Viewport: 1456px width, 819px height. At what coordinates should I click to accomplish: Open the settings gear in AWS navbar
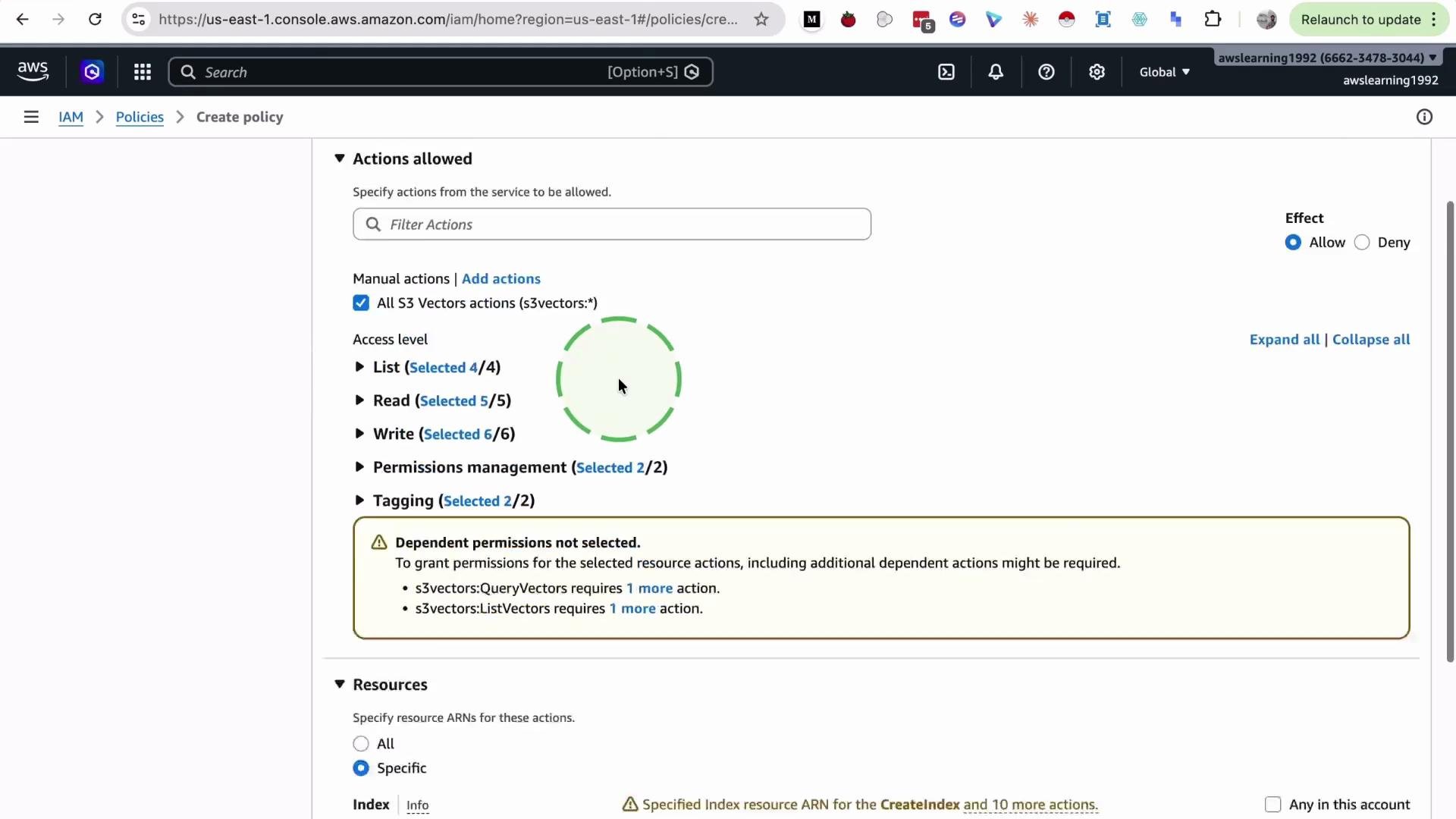click(1097, 72)
